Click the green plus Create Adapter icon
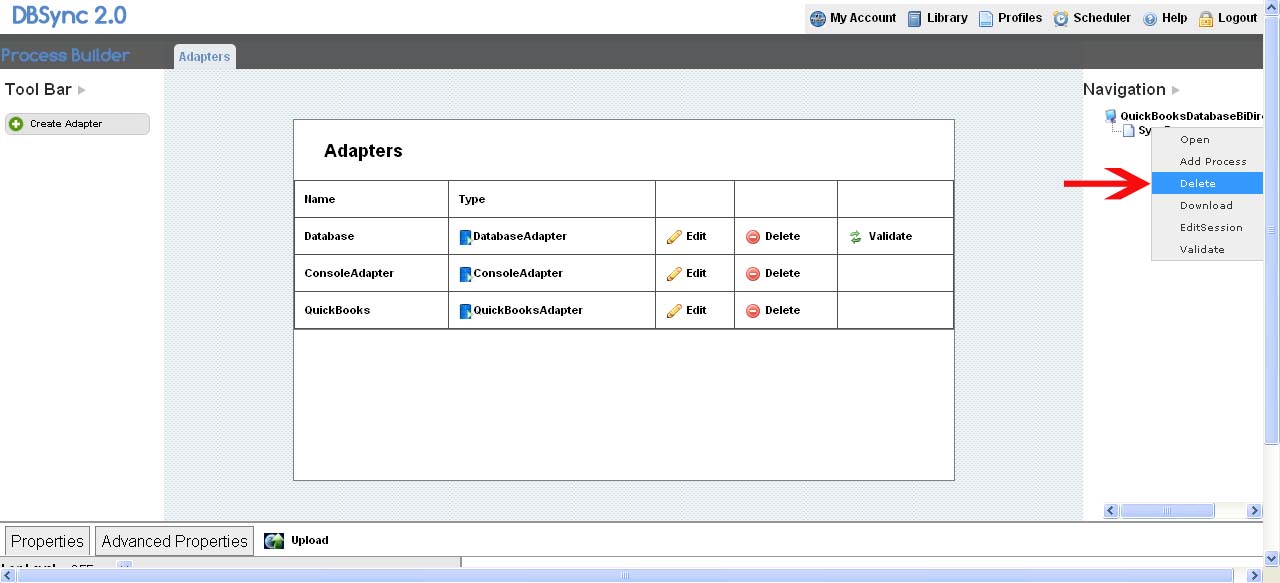This screenshot has width=1280, height=583. click(16, 124)
